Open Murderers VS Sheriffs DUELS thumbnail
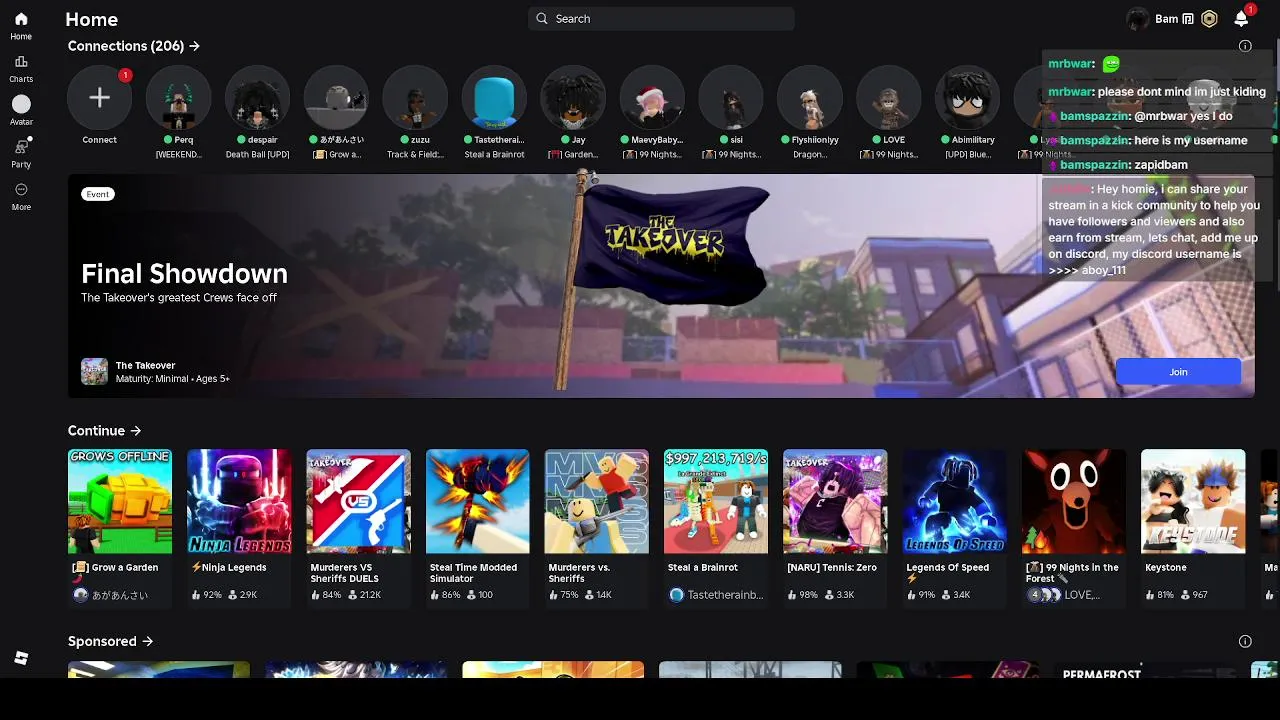 [x=358, y=501]
